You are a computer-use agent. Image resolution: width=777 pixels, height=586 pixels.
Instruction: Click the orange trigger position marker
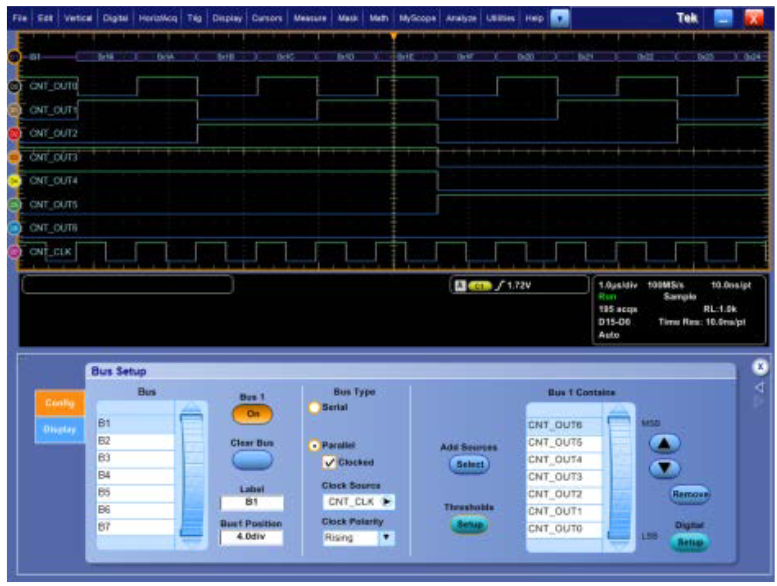[393, 36]
